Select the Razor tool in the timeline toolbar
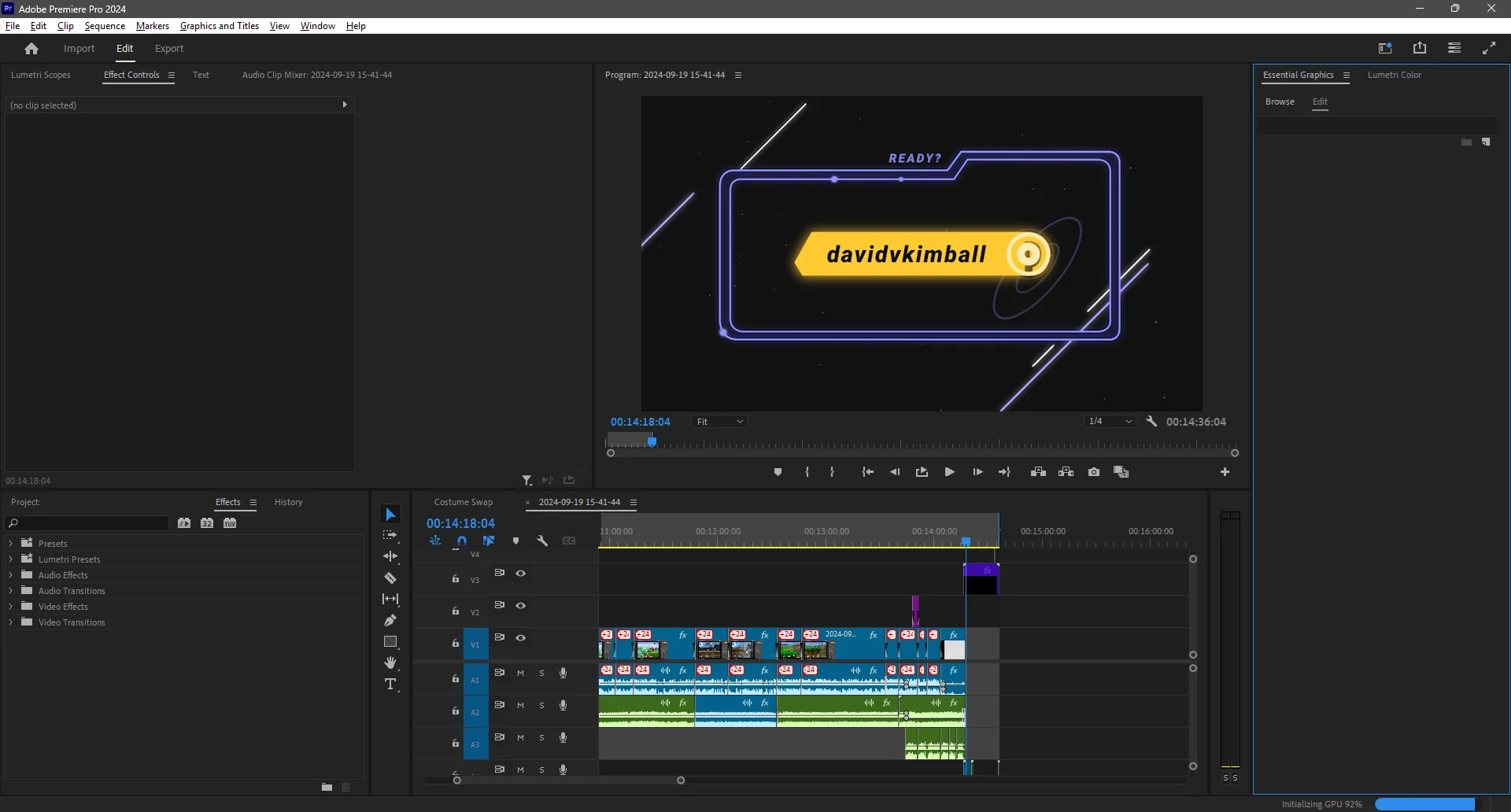 coord(391,578)
